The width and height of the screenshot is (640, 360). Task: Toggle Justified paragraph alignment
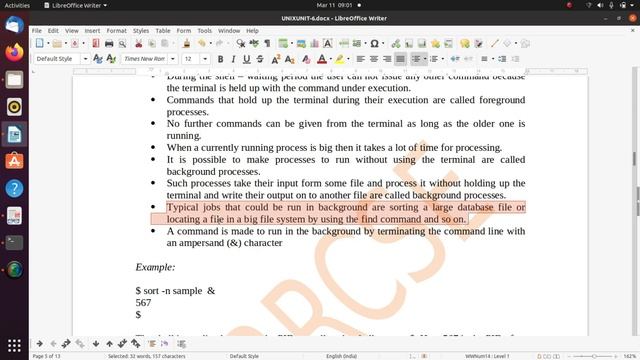(x=400, y=59)
